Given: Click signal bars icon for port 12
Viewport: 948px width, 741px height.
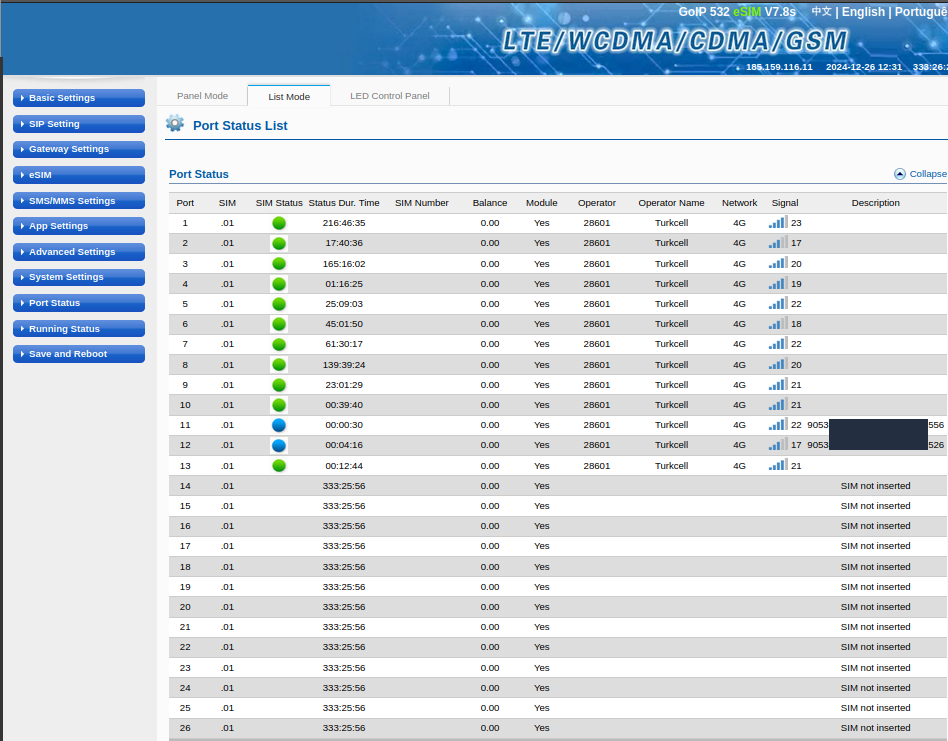Looking at the screenshot, I should (778, 444).
